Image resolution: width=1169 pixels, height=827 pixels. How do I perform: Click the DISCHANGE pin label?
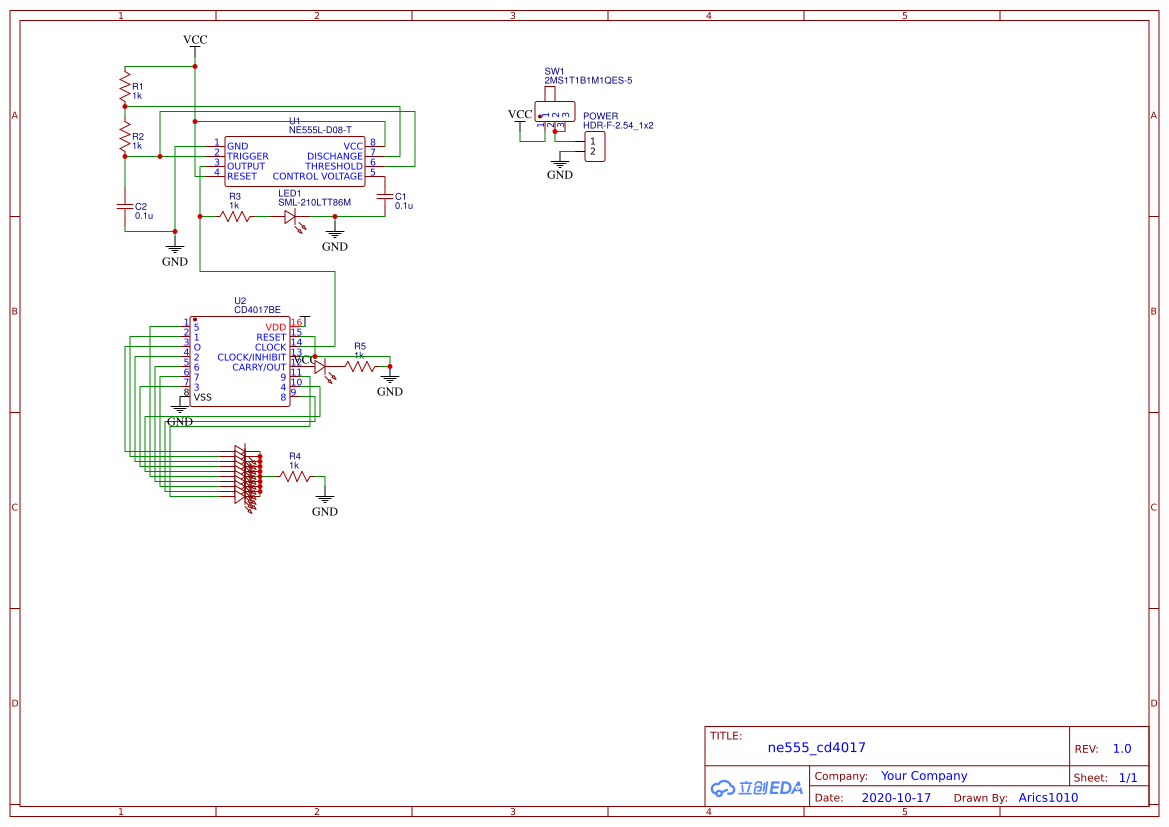[335, 157]
